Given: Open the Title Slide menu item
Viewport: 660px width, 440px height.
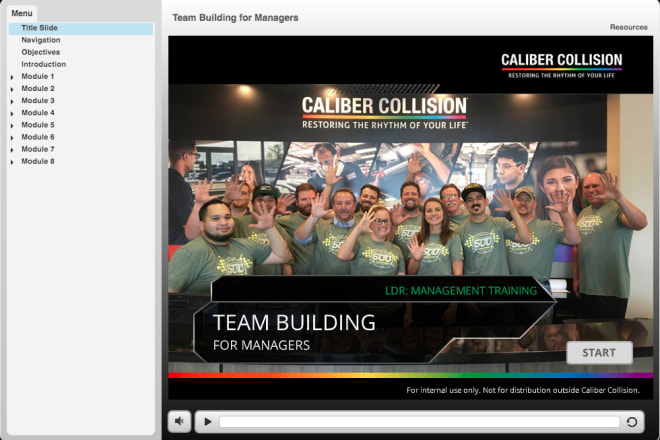Looking at the screenshot, I should coord(81,28).
